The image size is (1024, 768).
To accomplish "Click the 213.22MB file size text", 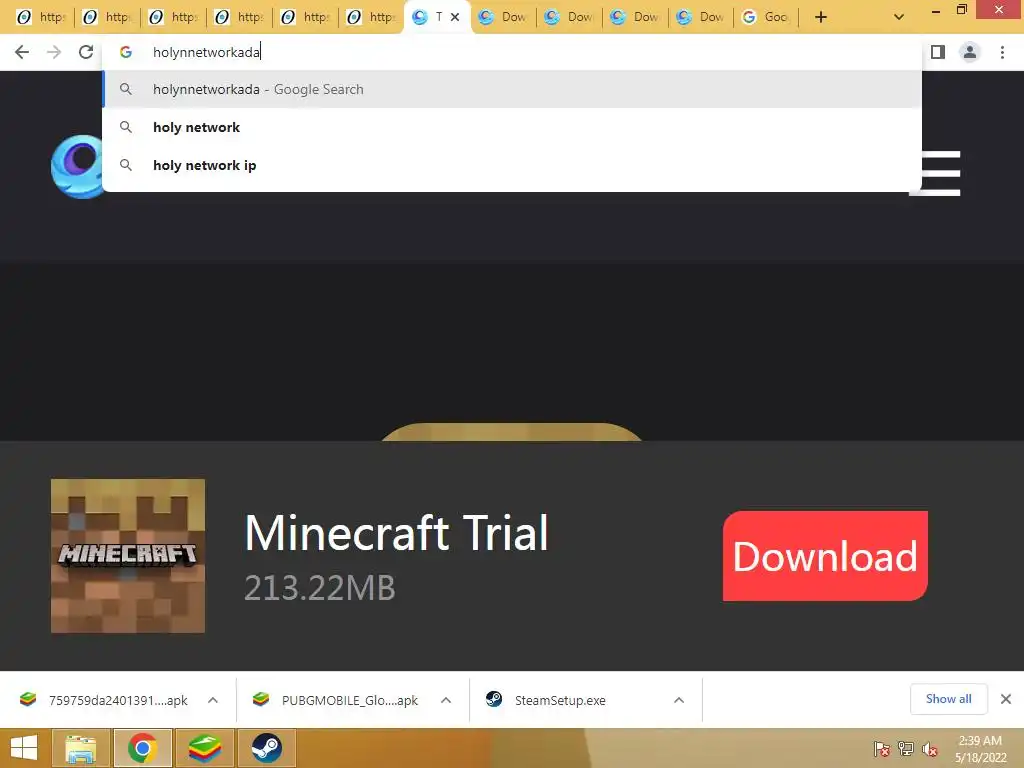I will tap(319, 588).
